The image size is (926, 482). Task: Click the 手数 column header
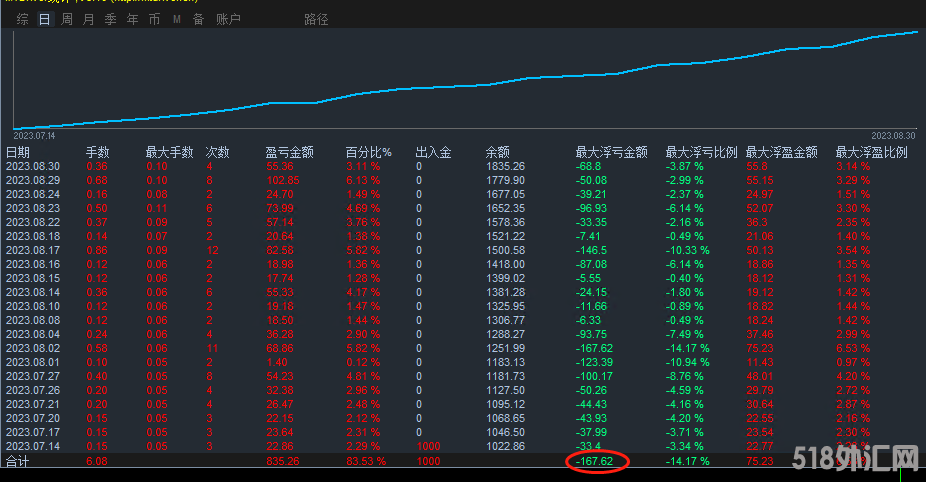[x=97, y=152]
